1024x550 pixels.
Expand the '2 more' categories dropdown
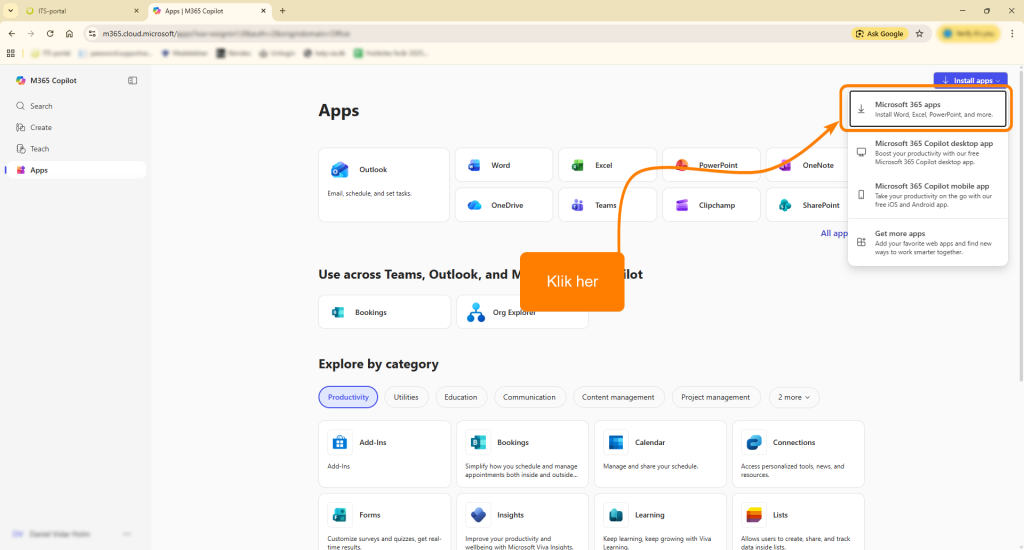[793, 397]
